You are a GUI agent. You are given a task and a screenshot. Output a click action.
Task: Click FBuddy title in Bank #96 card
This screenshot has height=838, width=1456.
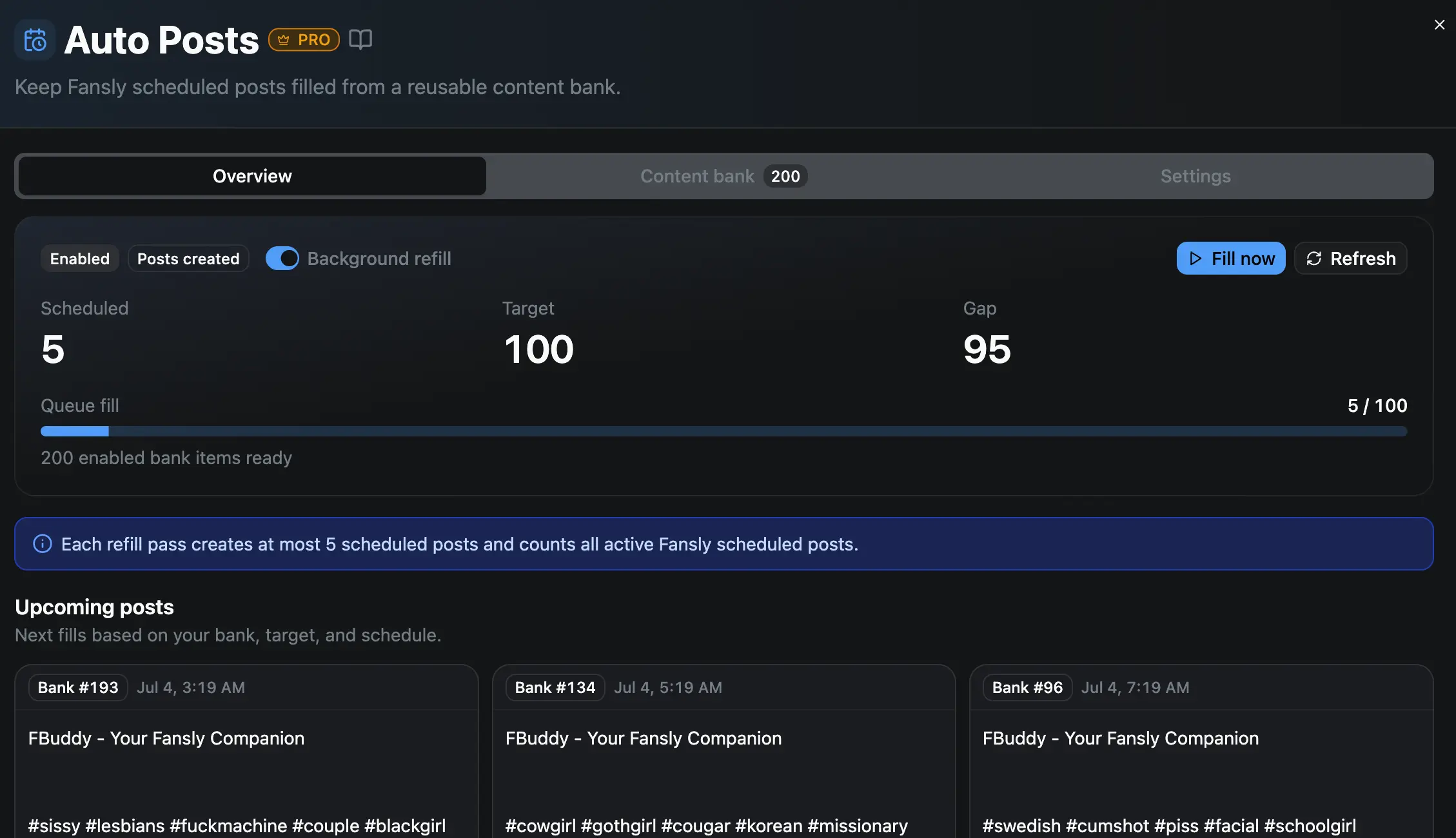point(1121,738)
